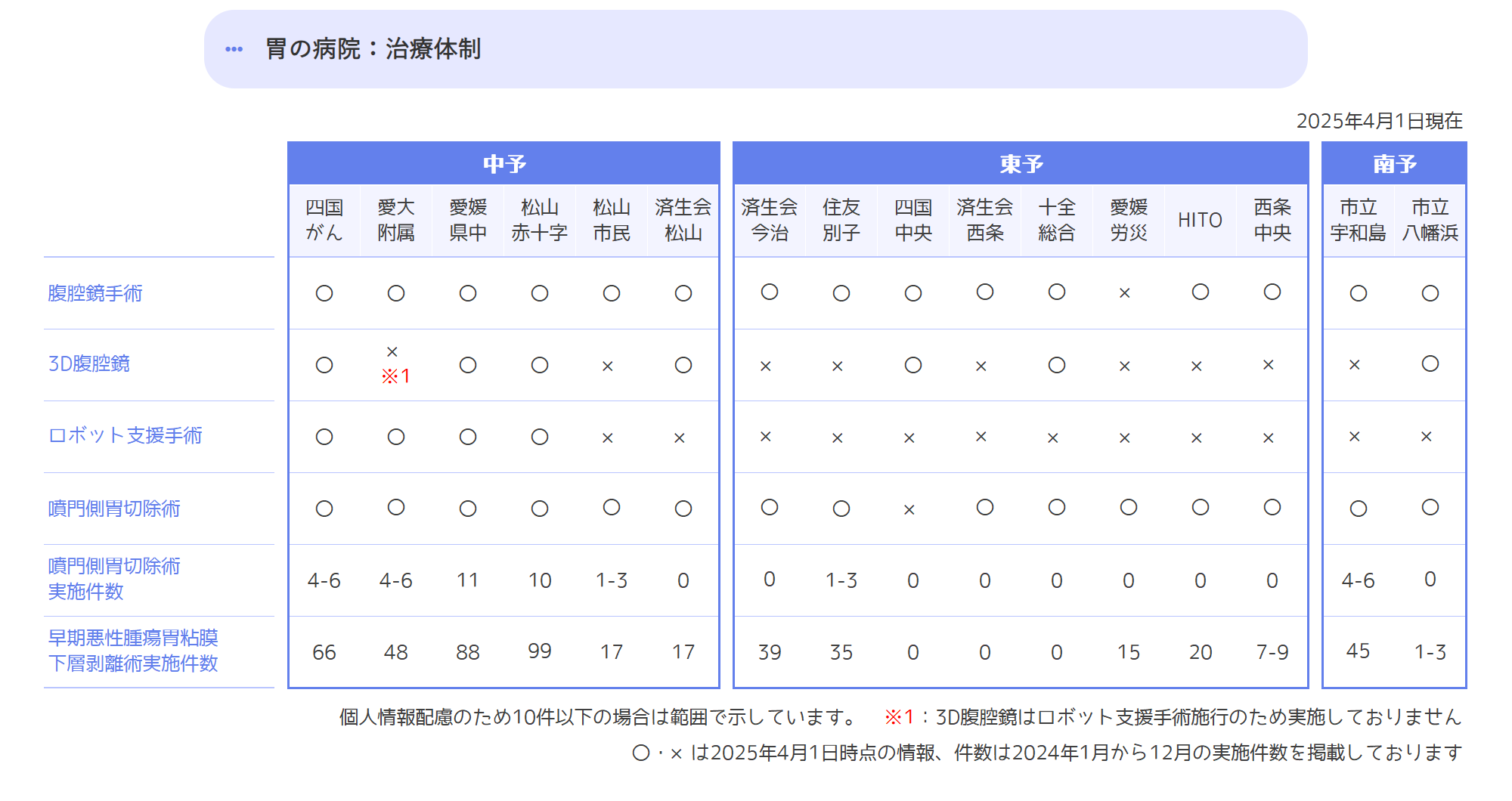1512x801 pixels.
Task: Expand the 中予 region column group
Action: point(503,162)
